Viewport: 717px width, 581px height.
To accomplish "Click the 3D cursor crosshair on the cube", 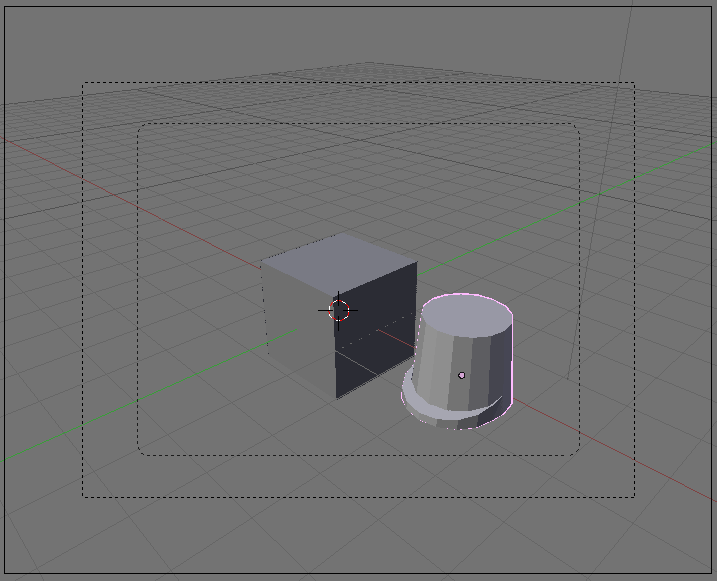I will point(338,310).
